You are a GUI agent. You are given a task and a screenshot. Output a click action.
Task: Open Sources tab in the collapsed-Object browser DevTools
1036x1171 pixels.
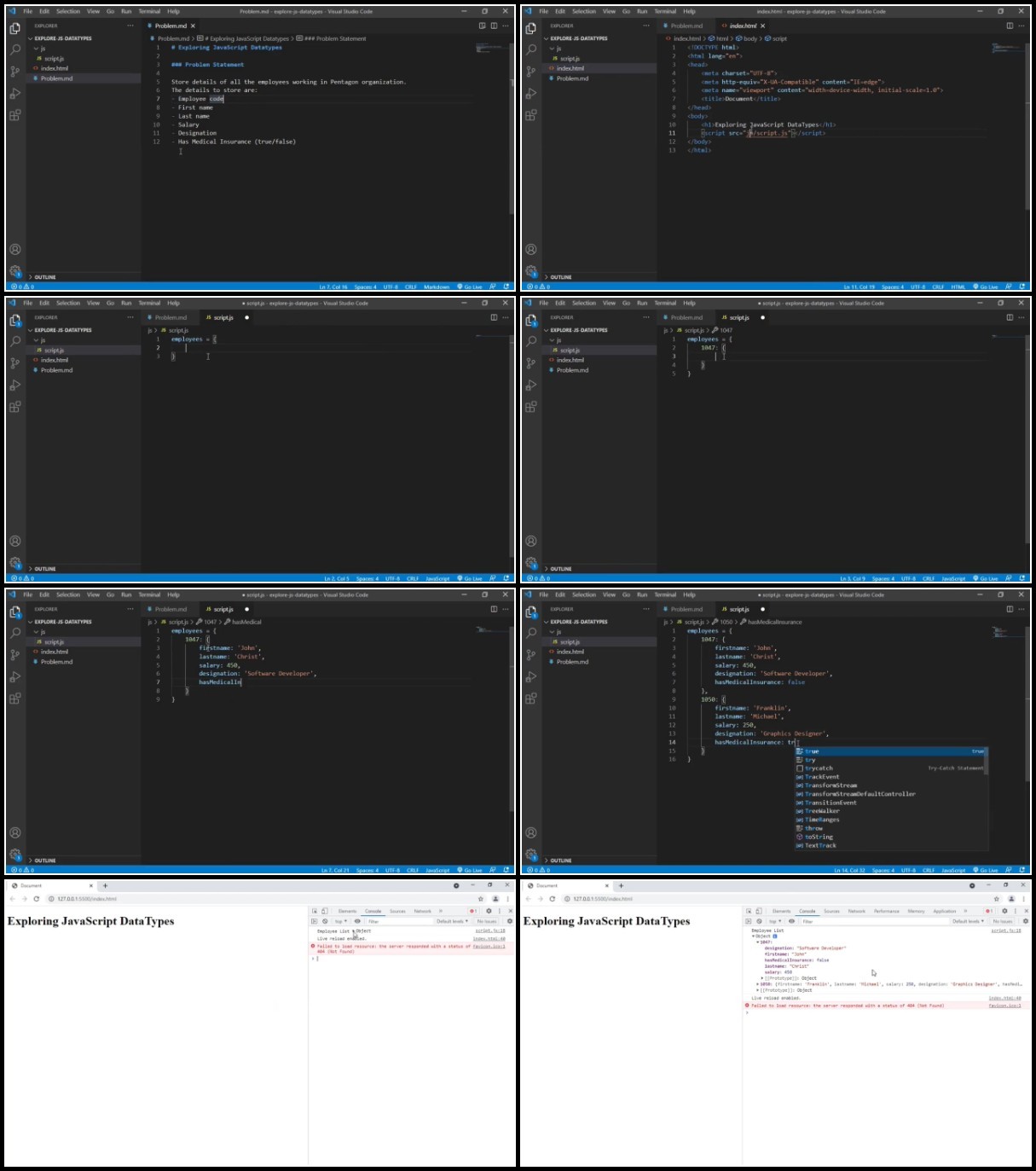397,911
